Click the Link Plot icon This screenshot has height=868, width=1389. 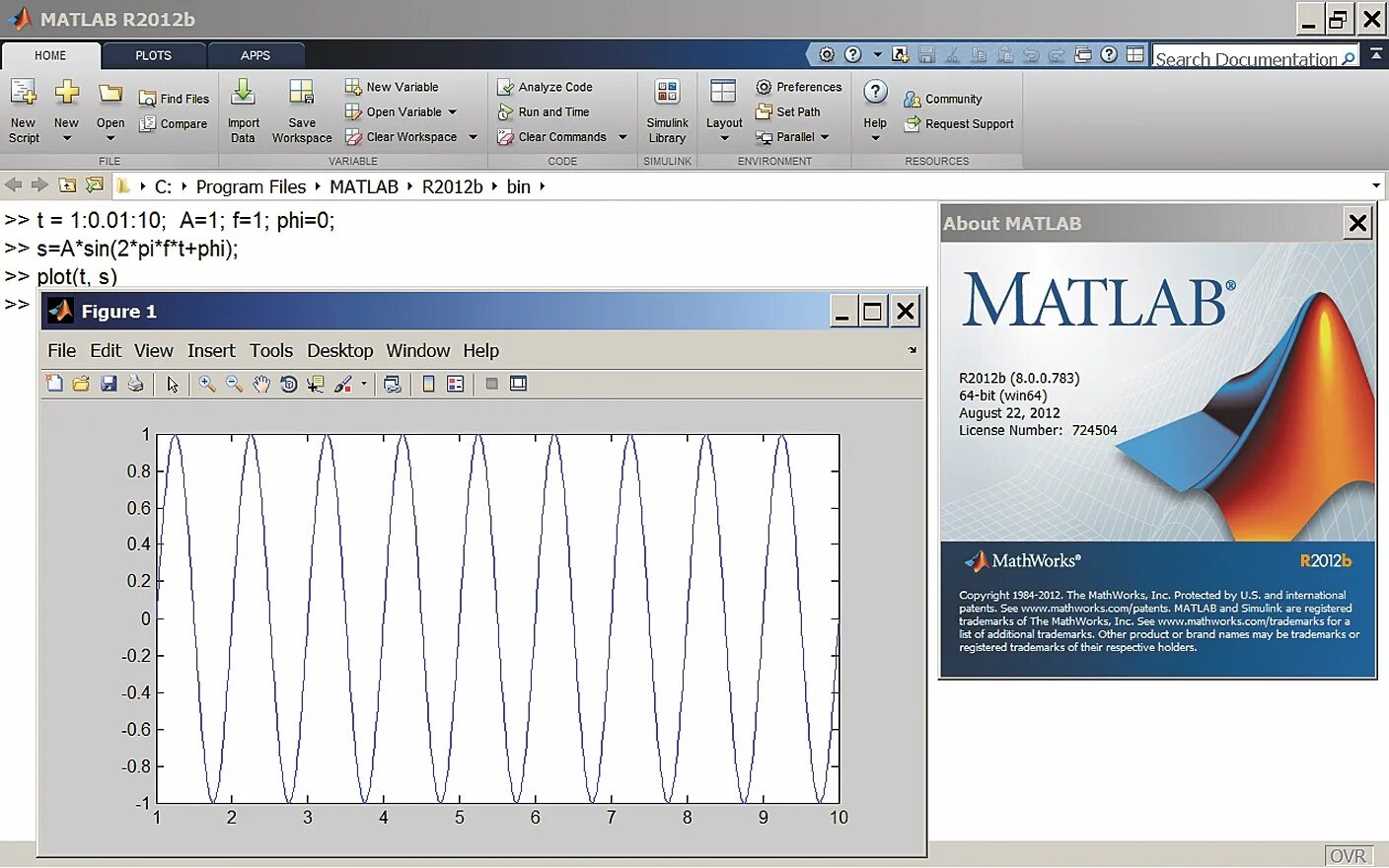pyautogui.click(x=392, y=384)
